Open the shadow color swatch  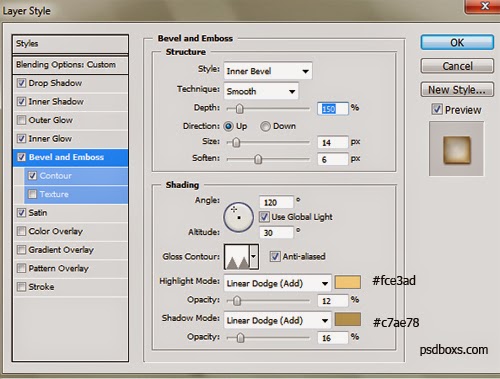tap(348, 319)
